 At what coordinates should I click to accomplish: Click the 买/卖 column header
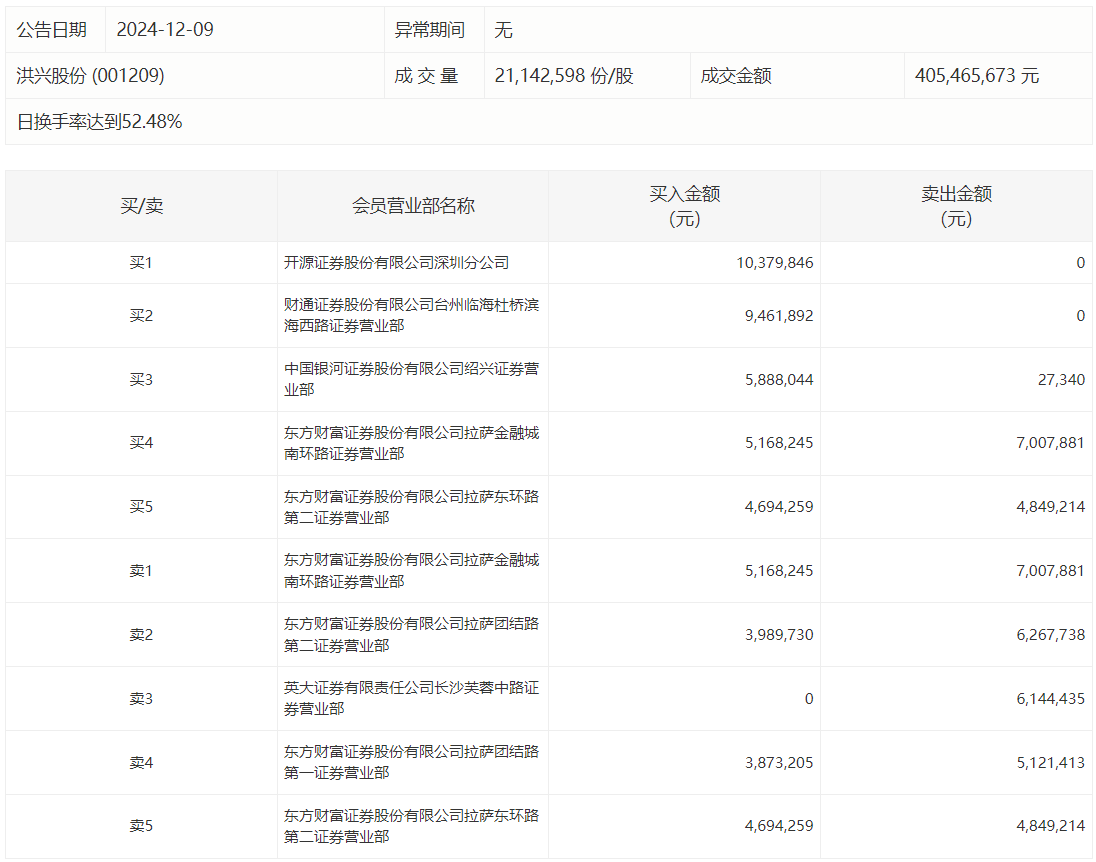point(142,206)
